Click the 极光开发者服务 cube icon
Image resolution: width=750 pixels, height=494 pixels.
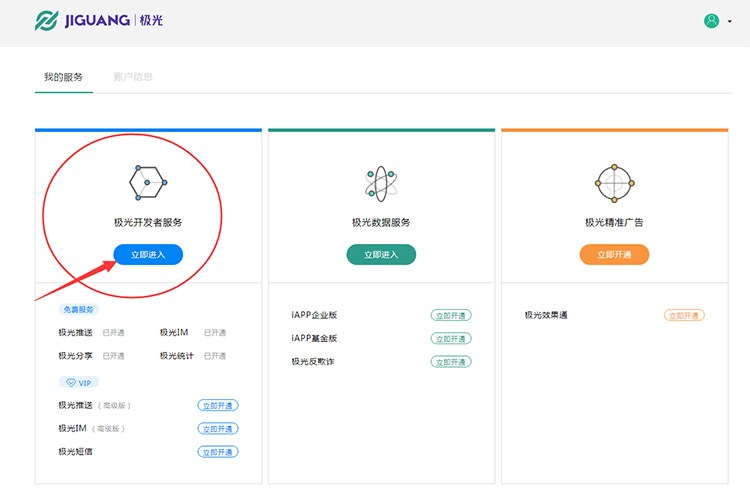[148, 183]
